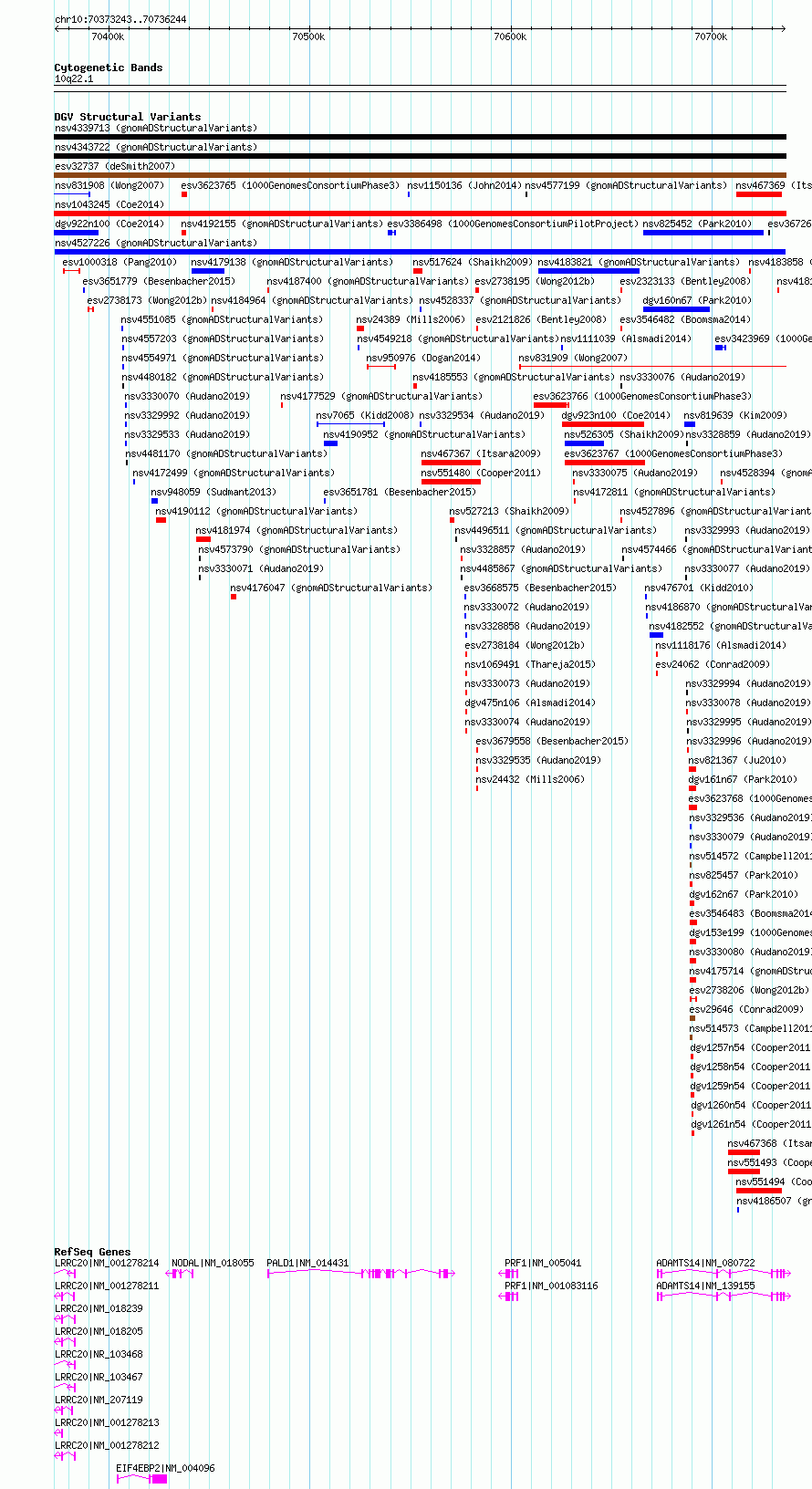Image resolution: width=812 pixels, height=1489 pixels.
Task: Open nsv7065 (Kidd2008) variant
Action: click(365, 415)
